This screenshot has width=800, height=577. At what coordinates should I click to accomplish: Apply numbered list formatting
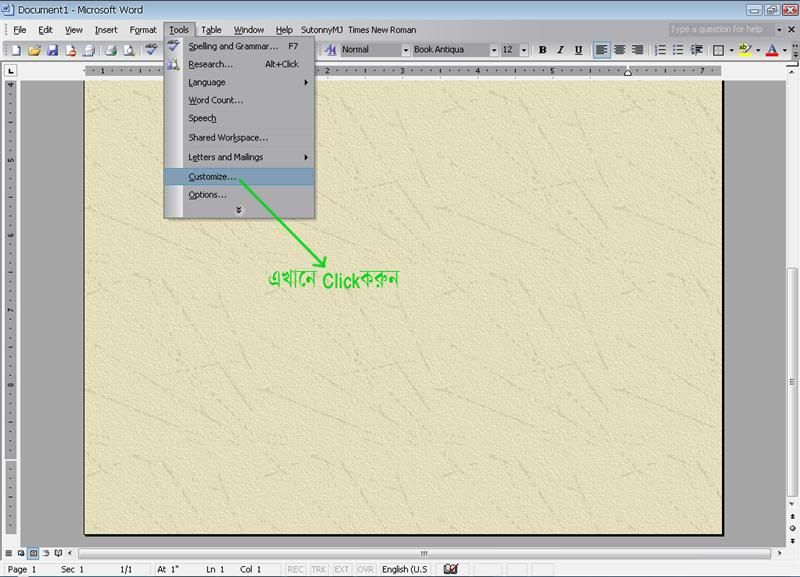click(x=661, y=50)
